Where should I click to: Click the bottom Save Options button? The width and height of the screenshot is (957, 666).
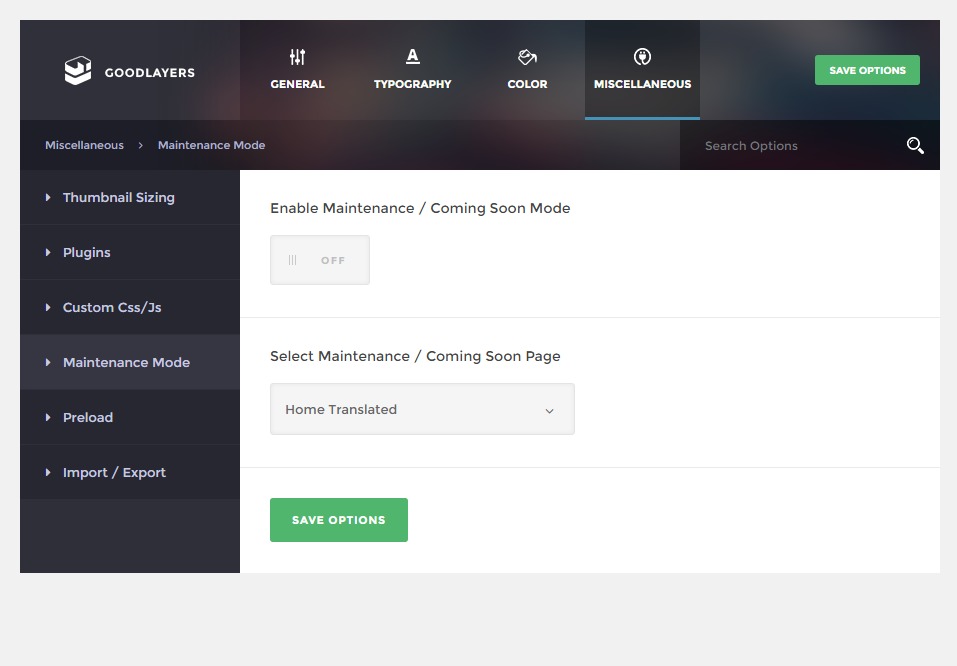(339, 519)
